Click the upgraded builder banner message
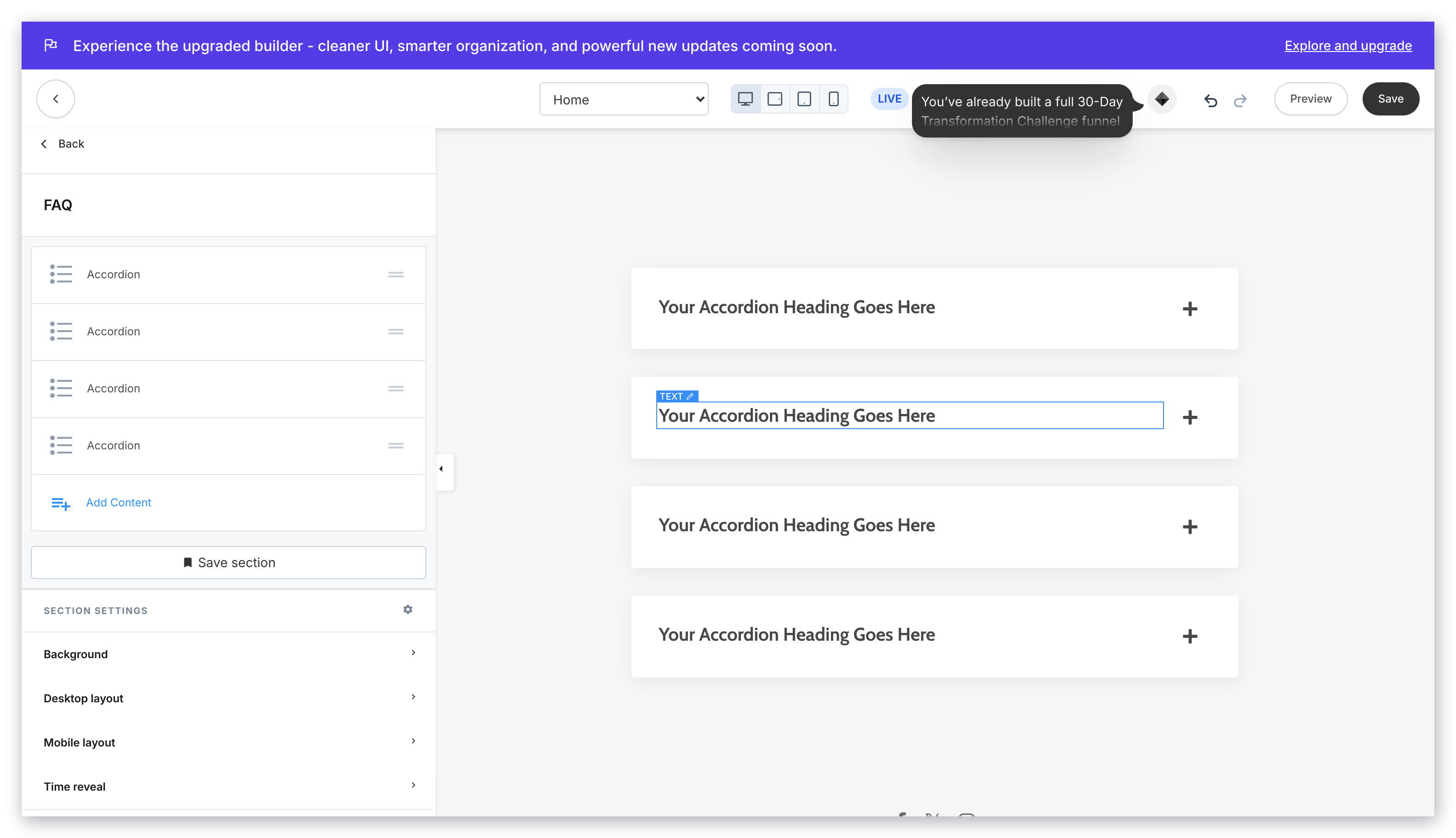This screenshot has width=1456, height=838. coord(455,46)
